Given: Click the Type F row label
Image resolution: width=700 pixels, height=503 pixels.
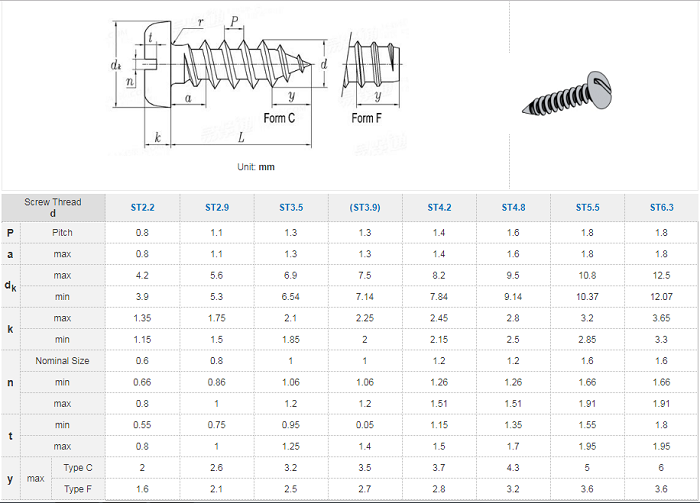Looking at the screenshot, I should point(78,489).
